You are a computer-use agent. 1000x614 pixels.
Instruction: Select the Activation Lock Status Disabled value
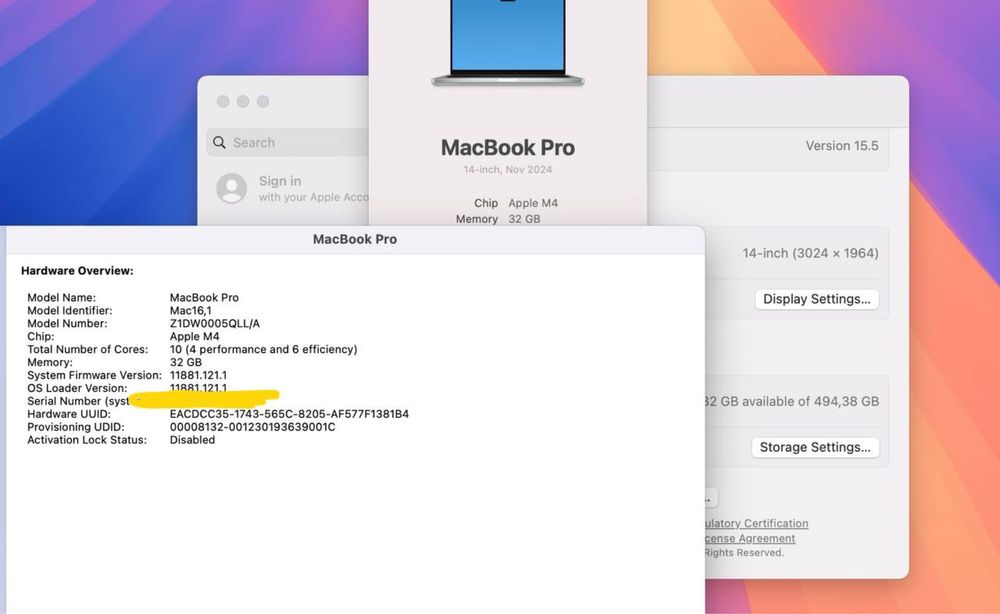(x=192, y=440)
